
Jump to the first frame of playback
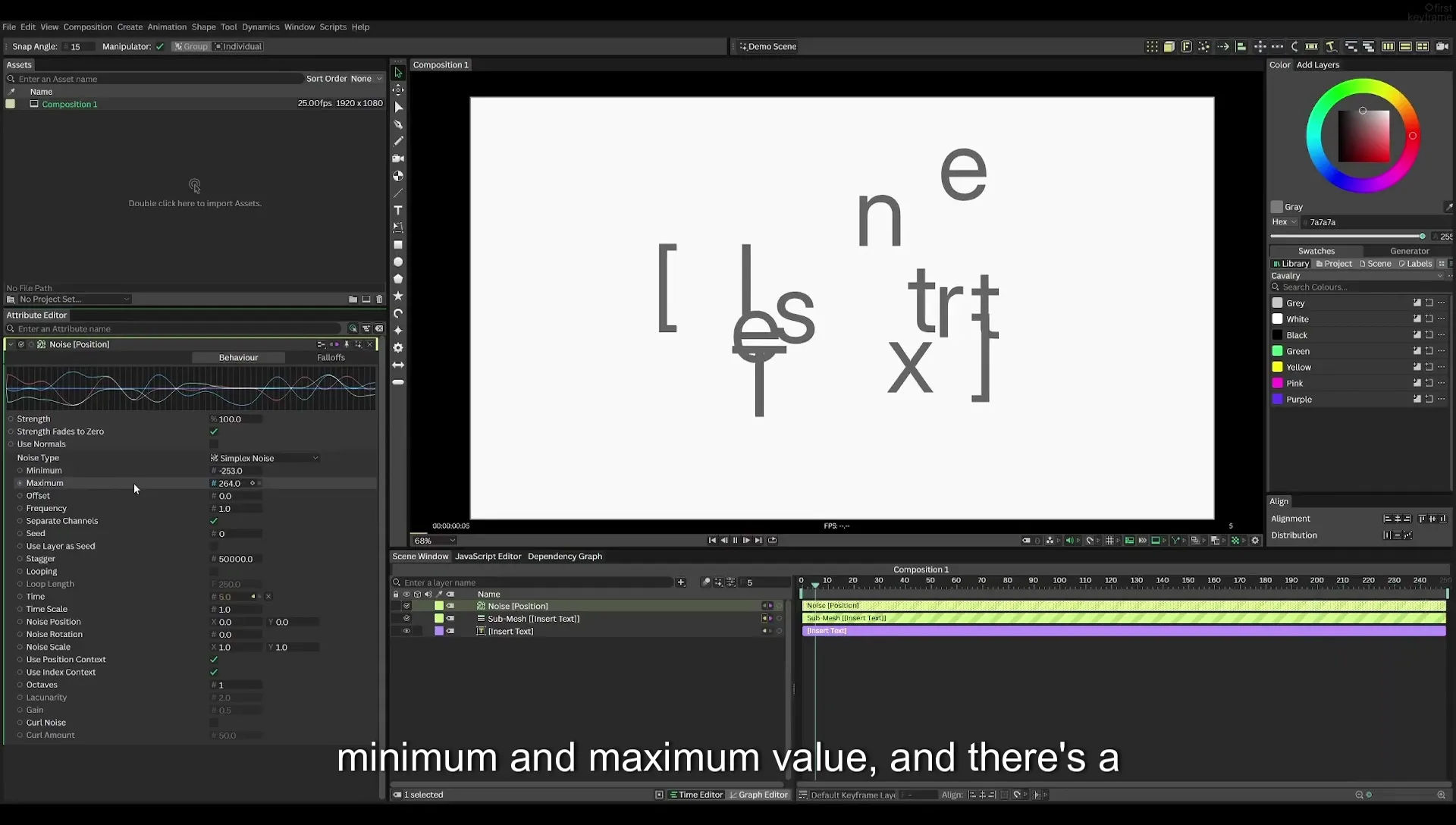coord(712,541)
